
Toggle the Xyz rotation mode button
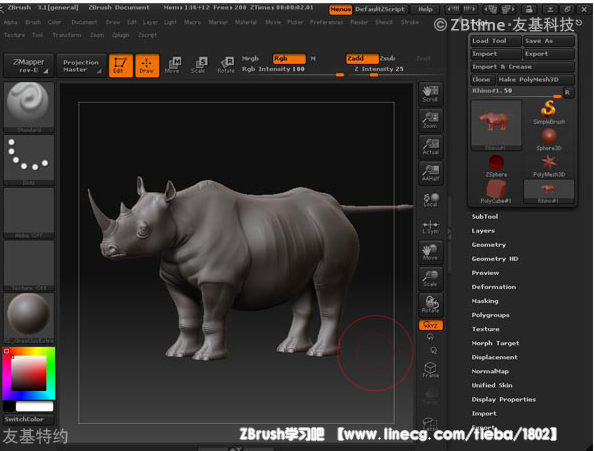point(431,325)
